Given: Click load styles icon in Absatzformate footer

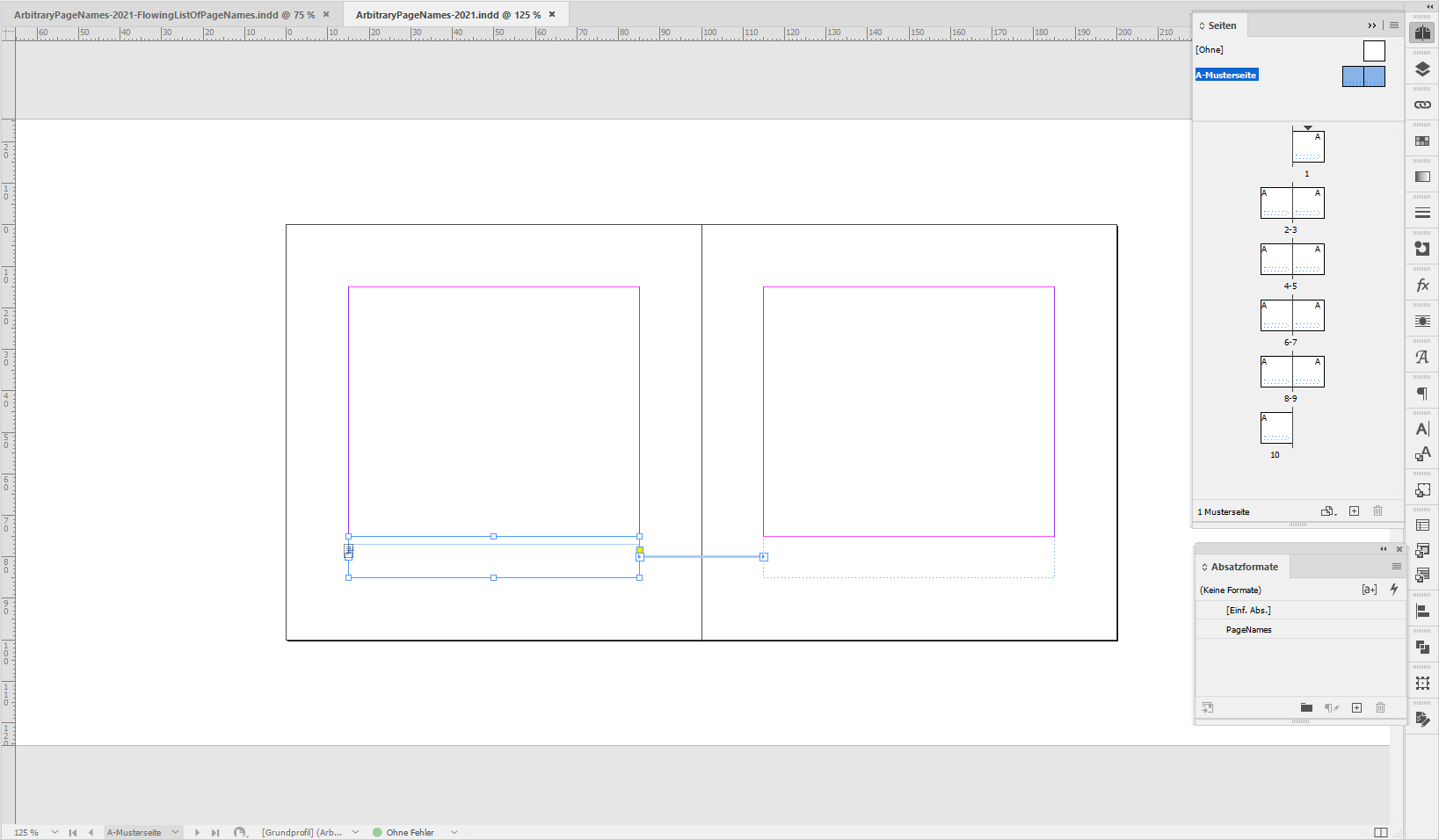Looking at the screenshot, I should click(1208, 707).
